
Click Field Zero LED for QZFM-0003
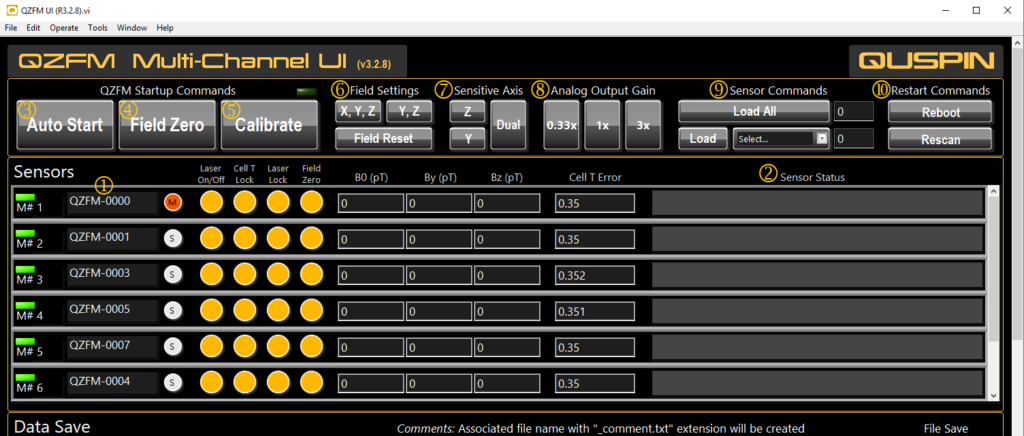point(312,274)
